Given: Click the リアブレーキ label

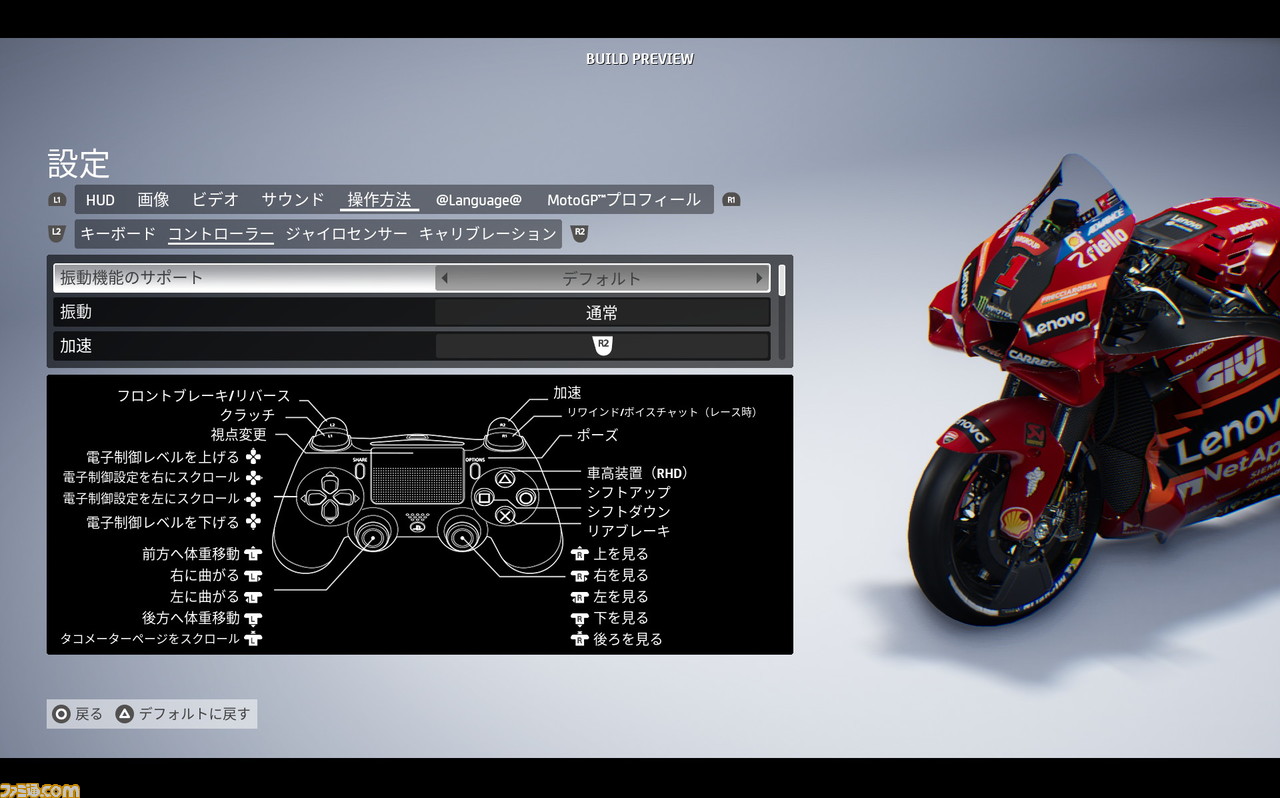Looking at the screenshot, I should pos(629,531).
